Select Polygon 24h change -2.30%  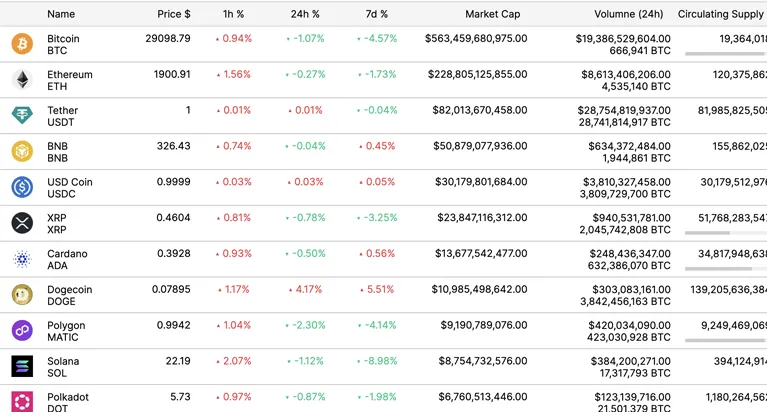(x=309, y=325)
